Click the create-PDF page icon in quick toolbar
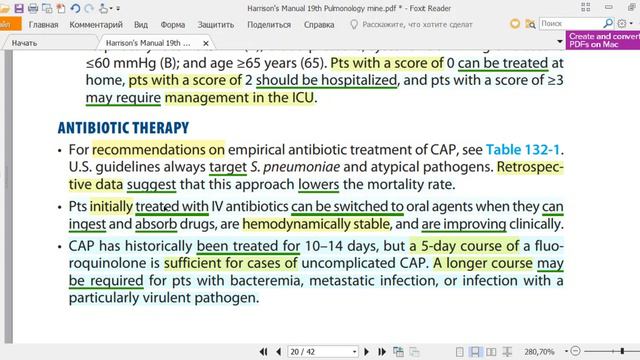This screenshot has width=640, height=360. (61, 8)
